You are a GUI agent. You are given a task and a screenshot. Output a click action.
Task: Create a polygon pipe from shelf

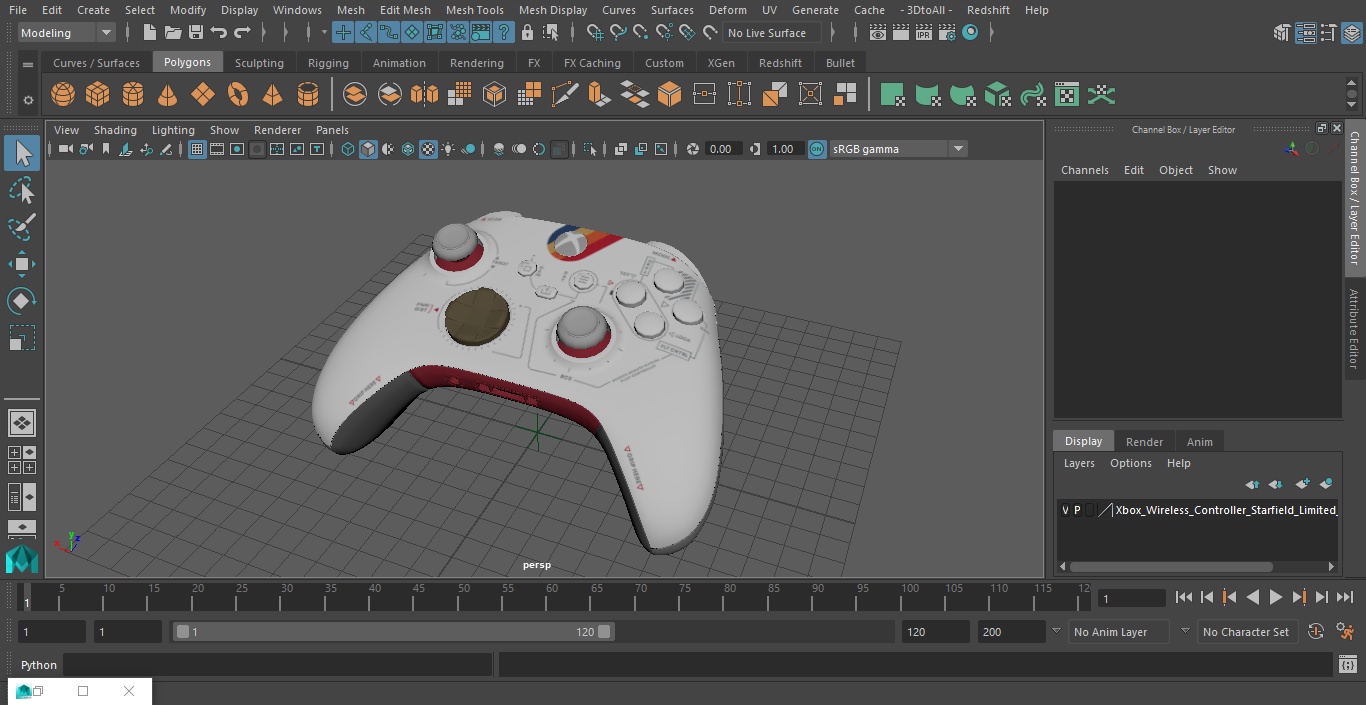pos(308,95)
